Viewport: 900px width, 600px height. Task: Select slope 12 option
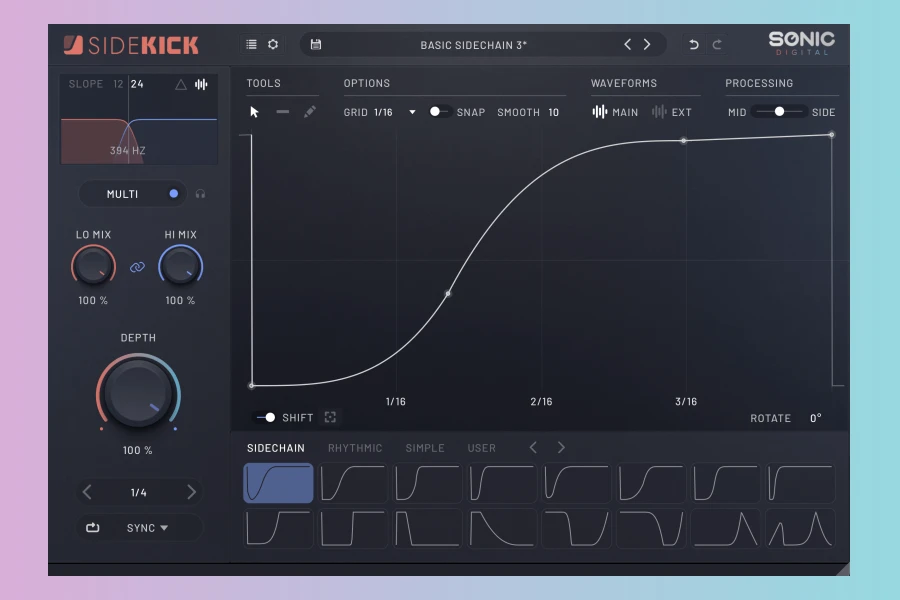(118, 84)
